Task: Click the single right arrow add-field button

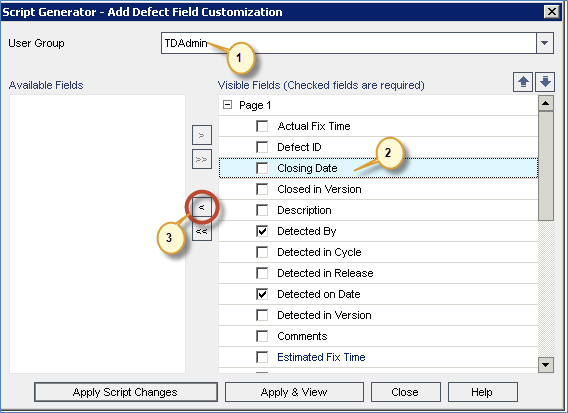Action: tap(202, 135)
